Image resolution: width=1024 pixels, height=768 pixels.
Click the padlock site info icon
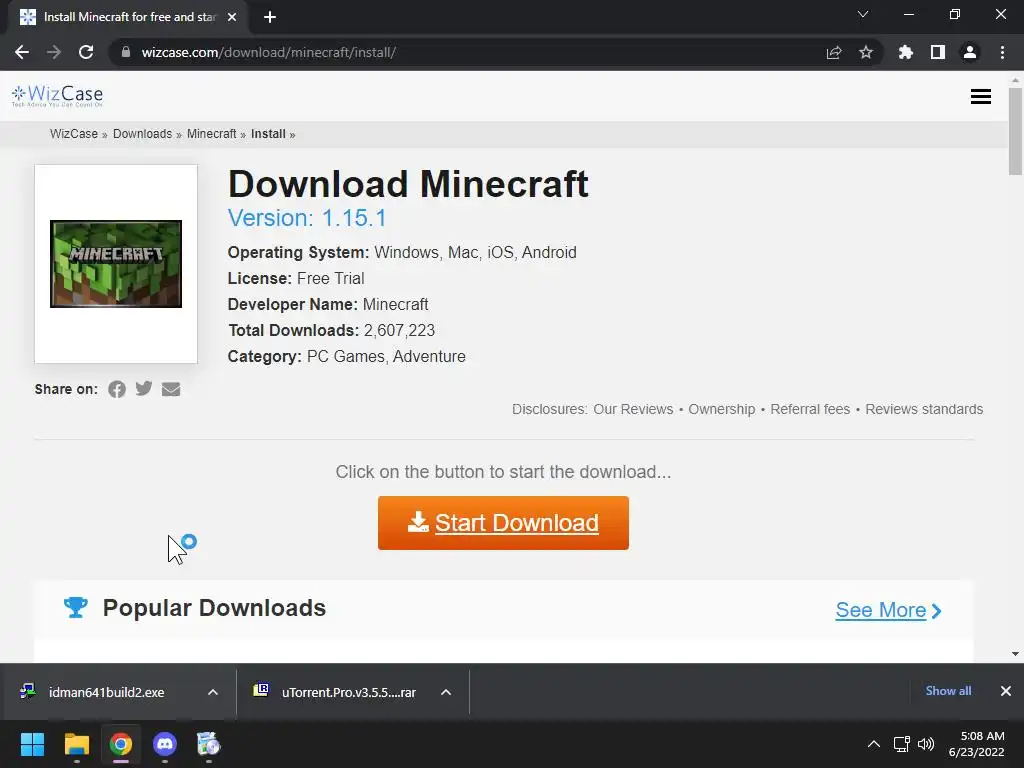coord(126,52)
